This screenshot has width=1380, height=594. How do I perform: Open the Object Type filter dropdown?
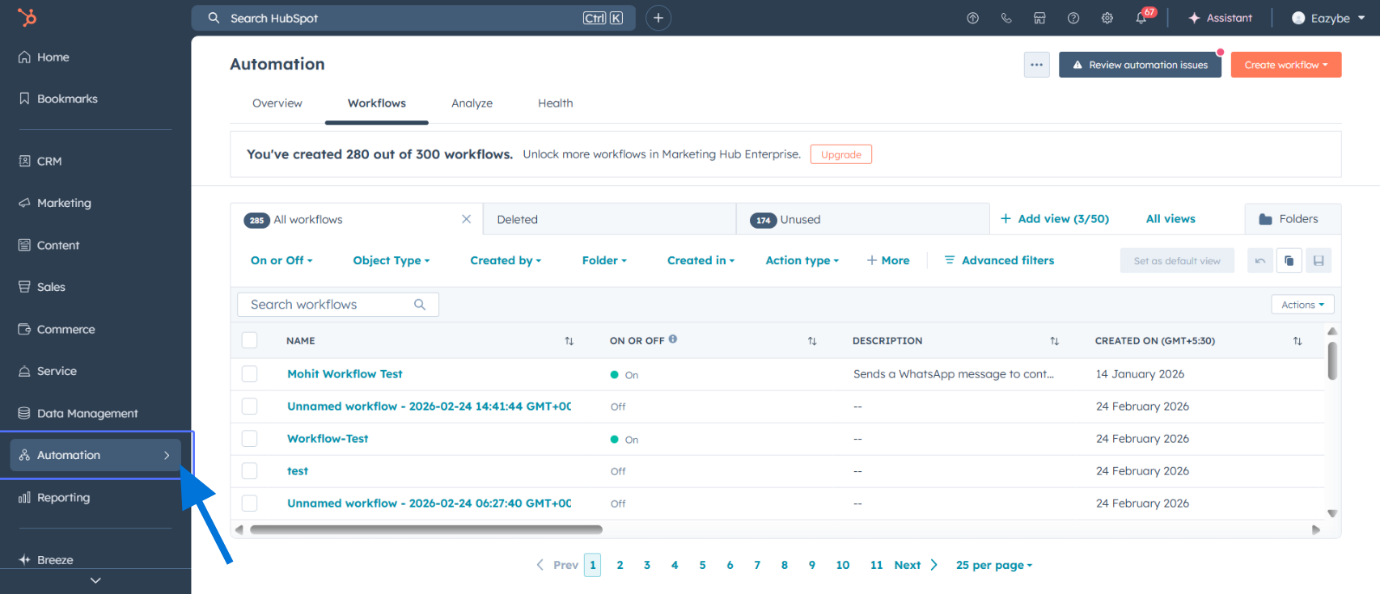(x=391, y=261)
